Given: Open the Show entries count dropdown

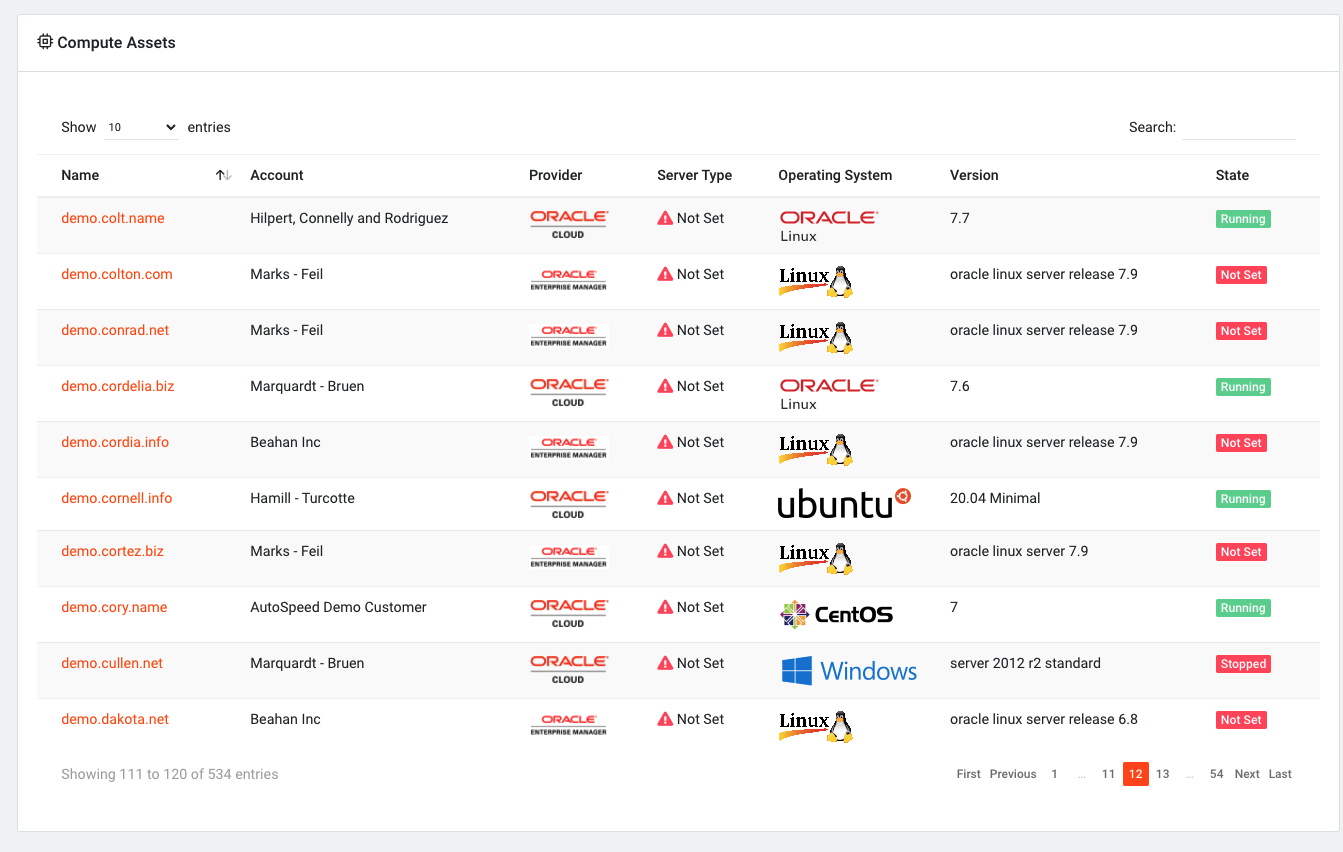Looking at the screenshot, I should 141,127.
